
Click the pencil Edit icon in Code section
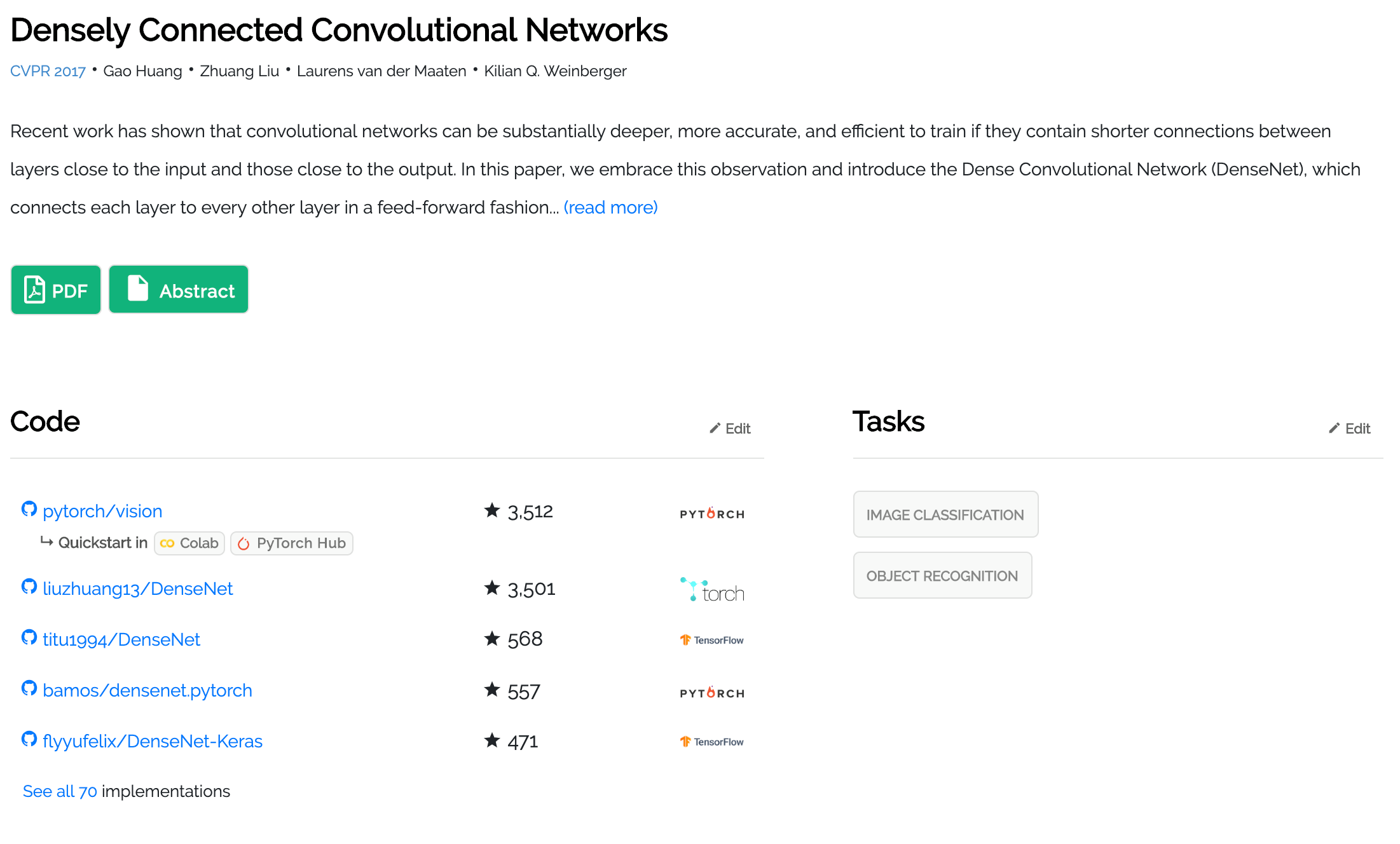715,428
